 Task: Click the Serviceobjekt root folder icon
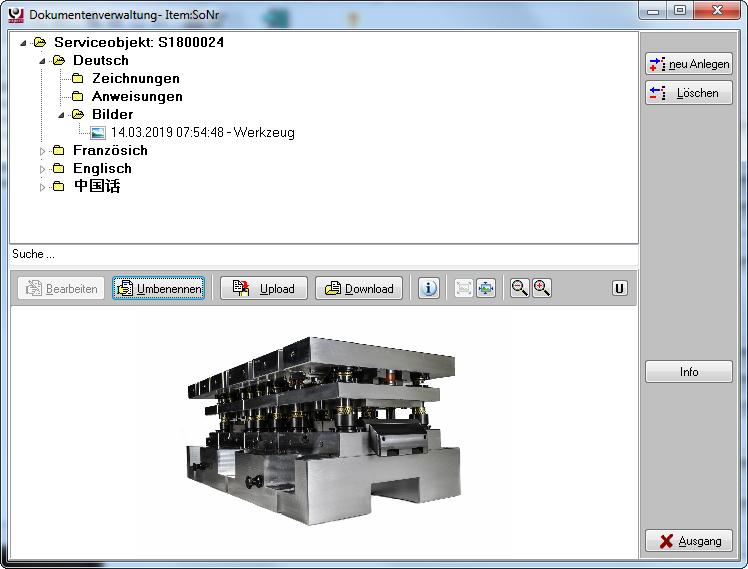point(40,42)
